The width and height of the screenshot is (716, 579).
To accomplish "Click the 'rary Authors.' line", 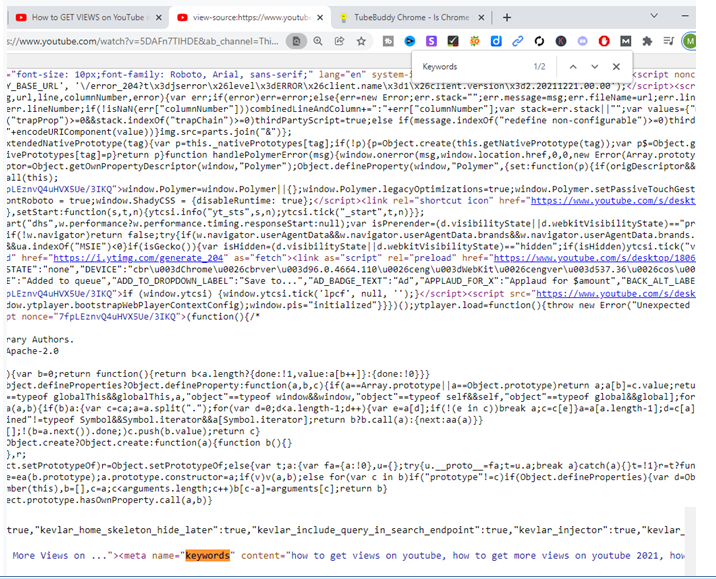I will tap(40, 340).
